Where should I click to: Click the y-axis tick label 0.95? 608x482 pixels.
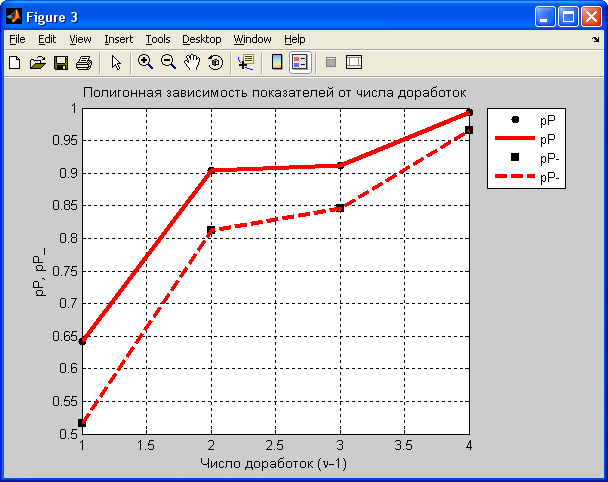(x=65, y=140)
